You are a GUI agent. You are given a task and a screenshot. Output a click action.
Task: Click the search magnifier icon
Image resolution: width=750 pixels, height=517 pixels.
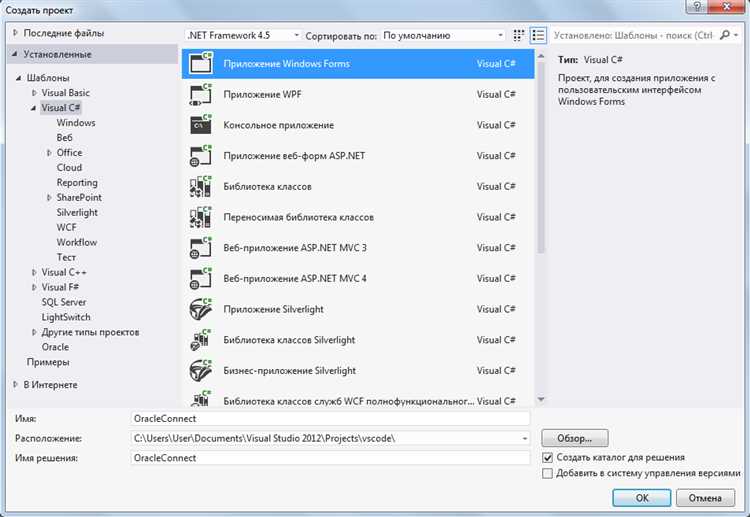[725, 35]
